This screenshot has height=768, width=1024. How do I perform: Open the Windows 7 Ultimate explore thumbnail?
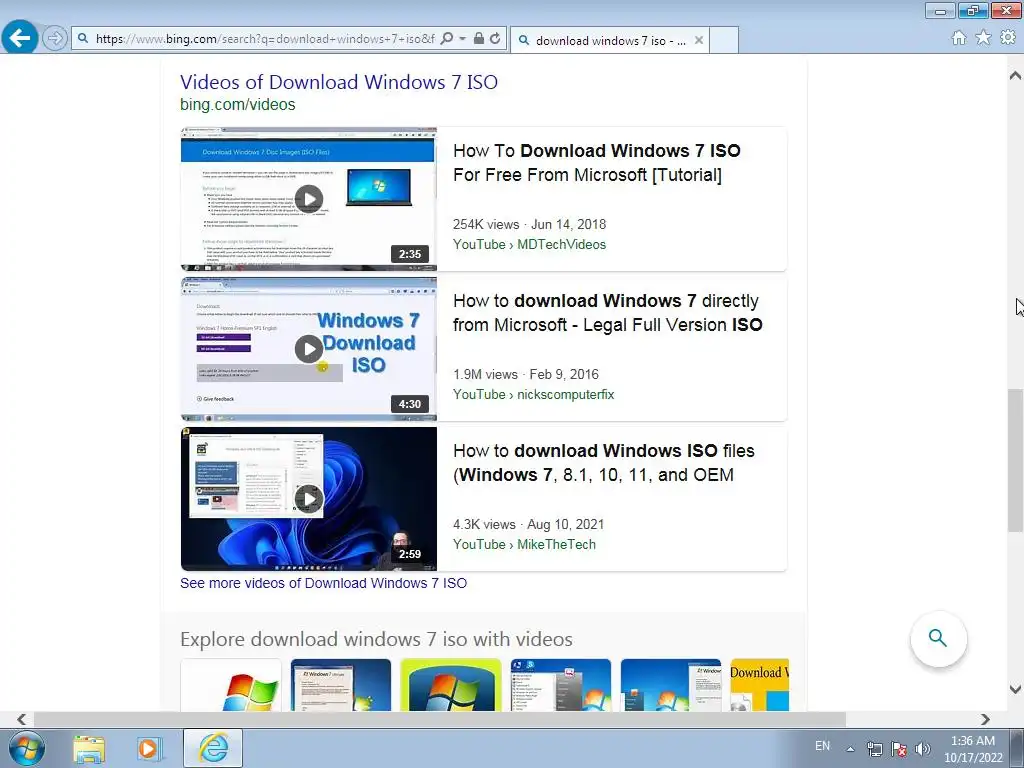[x=341, y=684]
